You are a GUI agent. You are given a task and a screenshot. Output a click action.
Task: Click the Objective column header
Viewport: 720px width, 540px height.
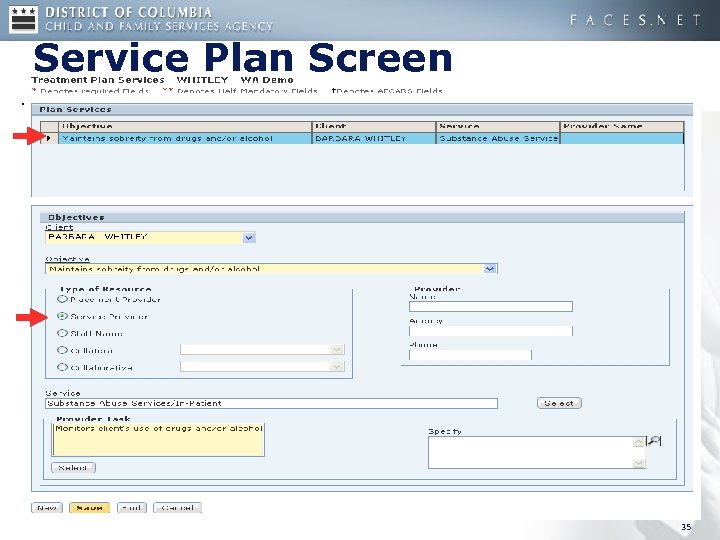tap(185, 126)
